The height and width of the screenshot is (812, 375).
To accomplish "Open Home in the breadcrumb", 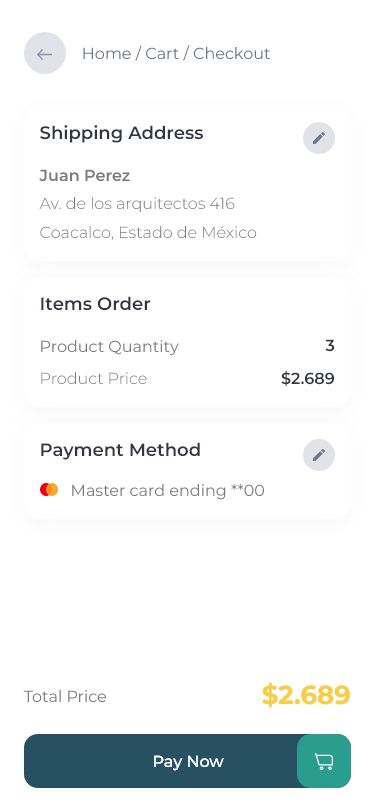I will click(x=106, y=53).
